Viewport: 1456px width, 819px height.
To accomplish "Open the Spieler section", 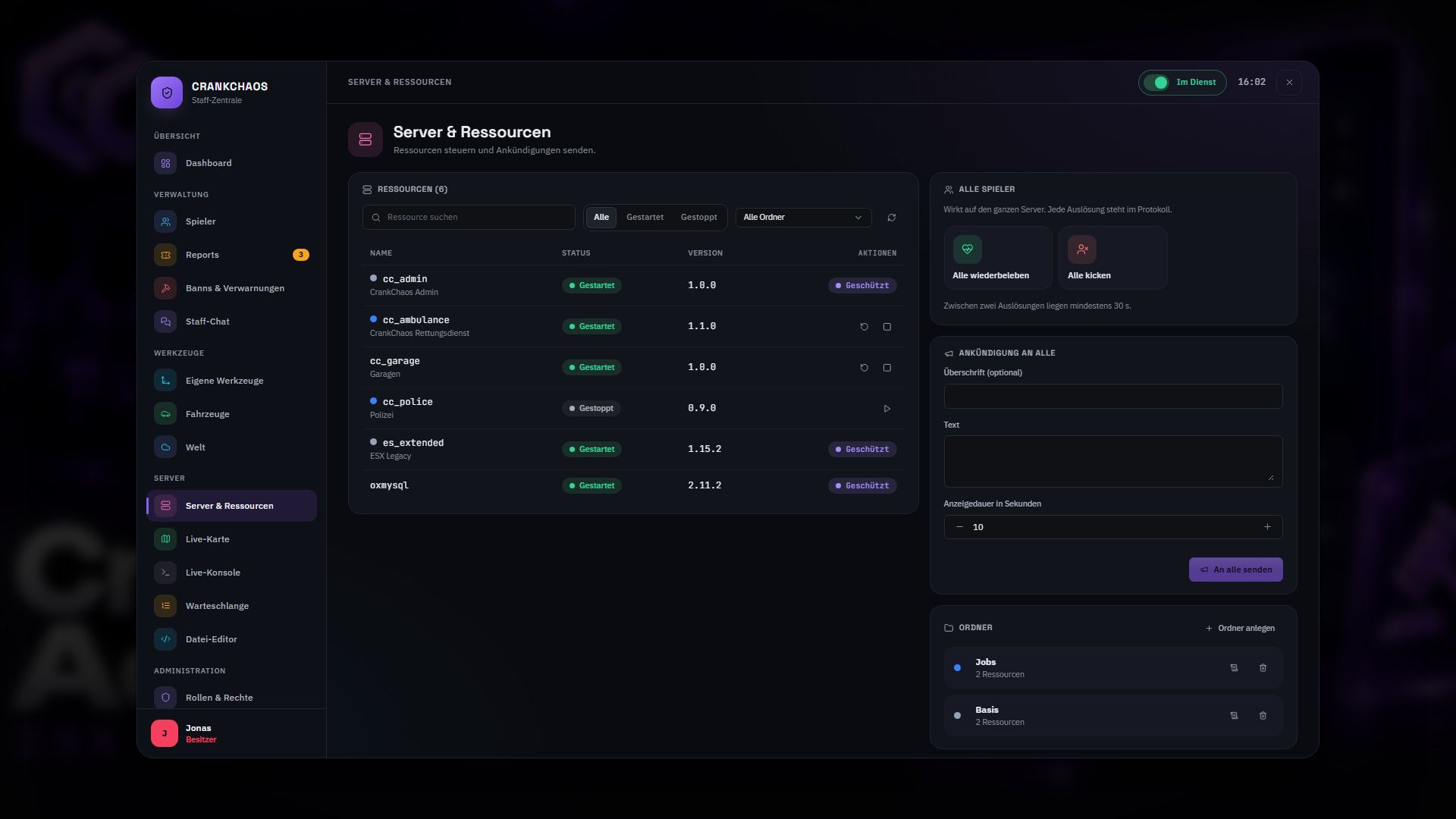I will coord(231,221).
